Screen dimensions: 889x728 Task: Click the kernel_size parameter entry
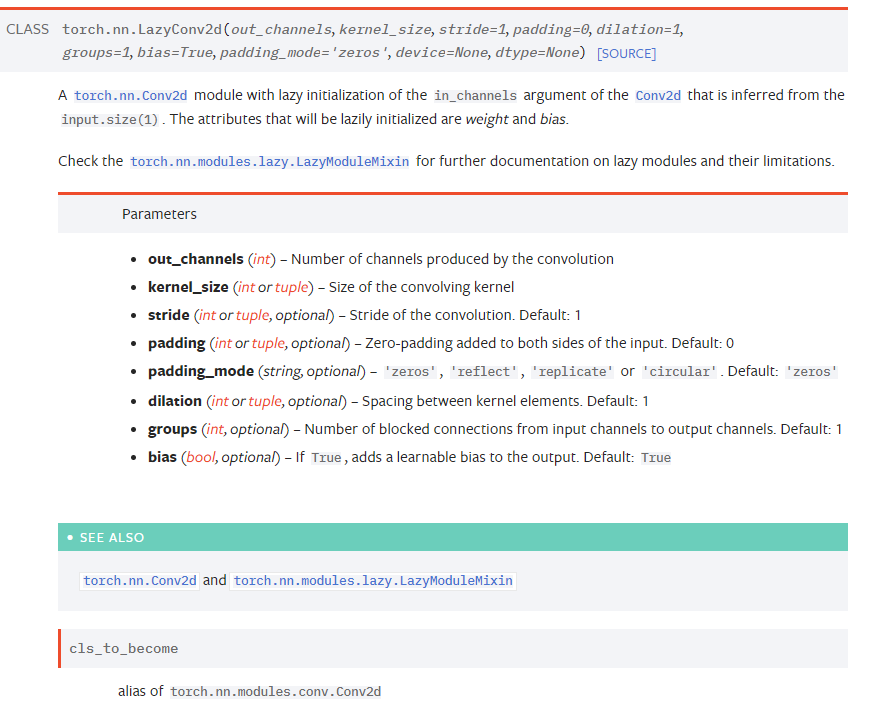pos(190,286)
